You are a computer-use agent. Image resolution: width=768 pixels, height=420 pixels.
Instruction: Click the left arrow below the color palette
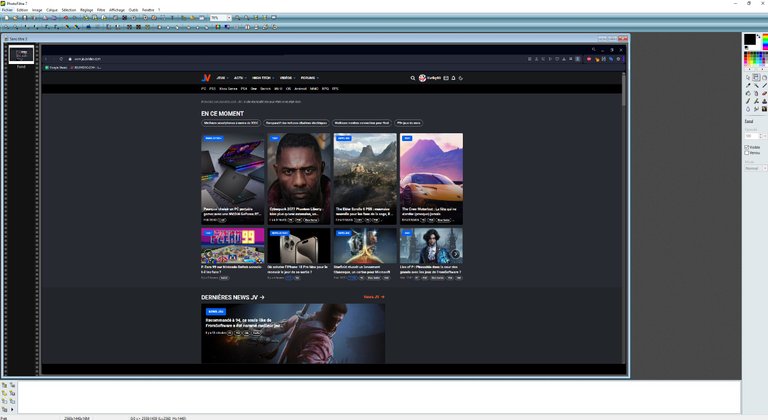coord(749,69)
